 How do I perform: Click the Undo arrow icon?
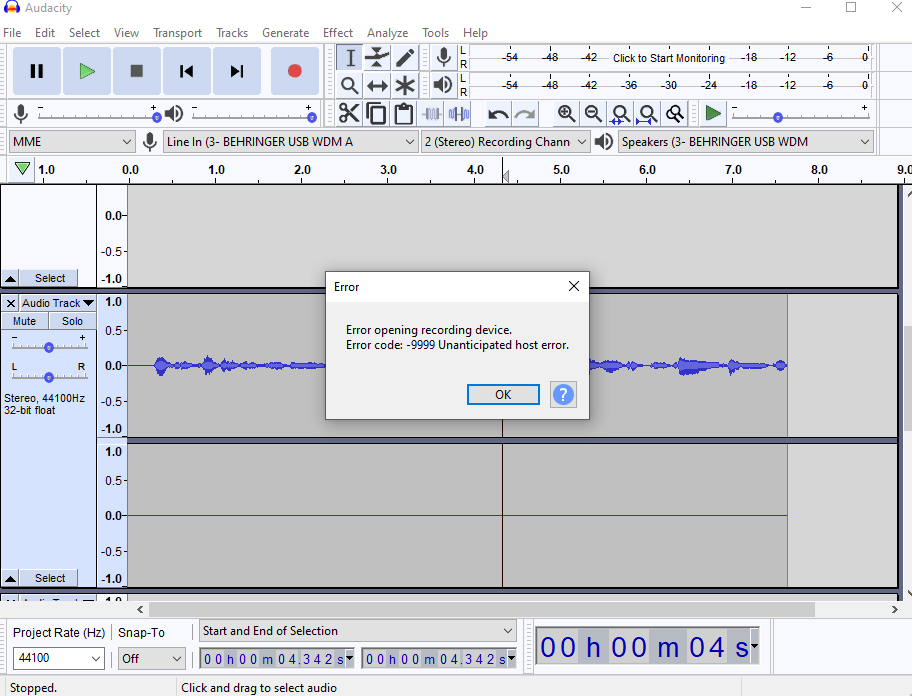click(x=497, y=113)
